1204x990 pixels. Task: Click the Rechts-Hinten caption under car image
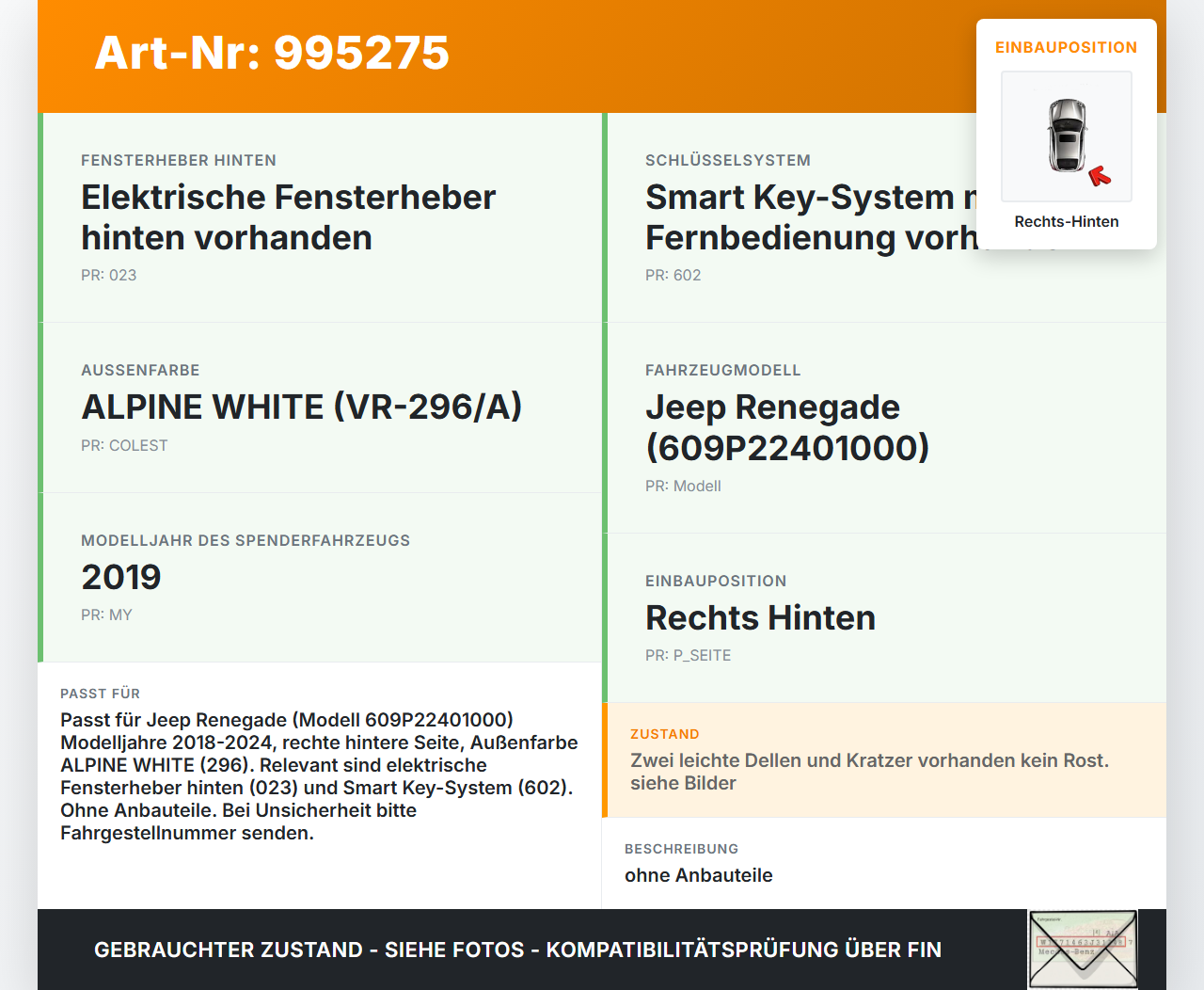[x=1067, y=222]
